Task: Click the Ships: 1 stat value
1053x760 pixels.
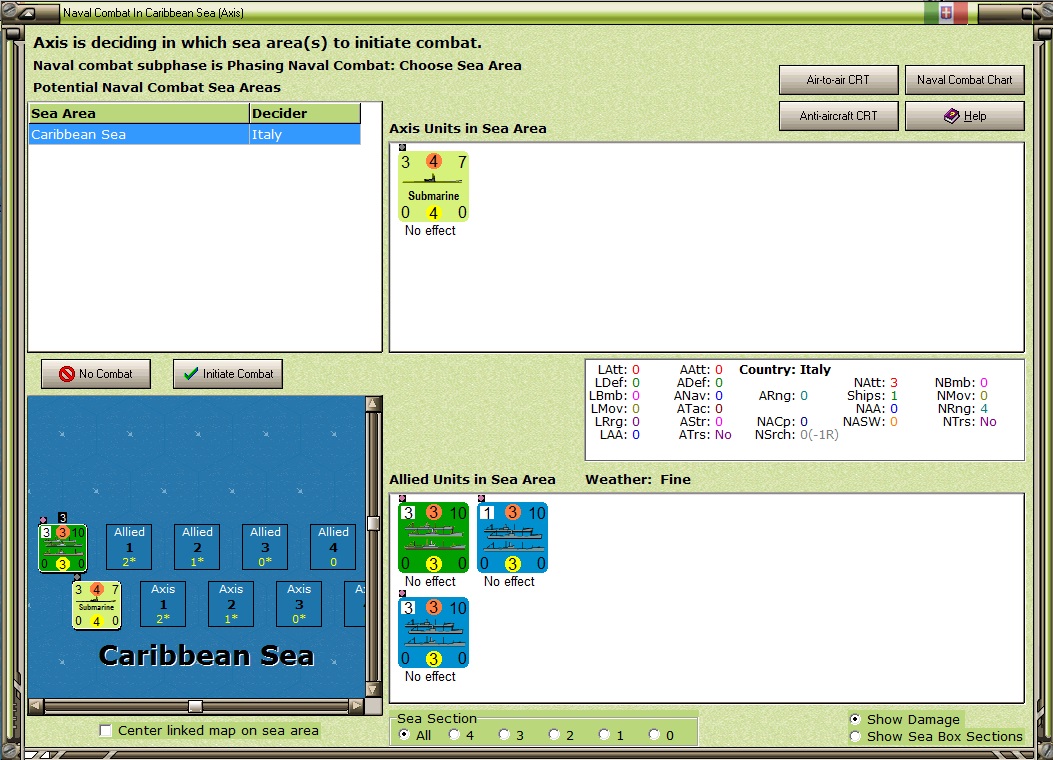Action: click(894, 395)
